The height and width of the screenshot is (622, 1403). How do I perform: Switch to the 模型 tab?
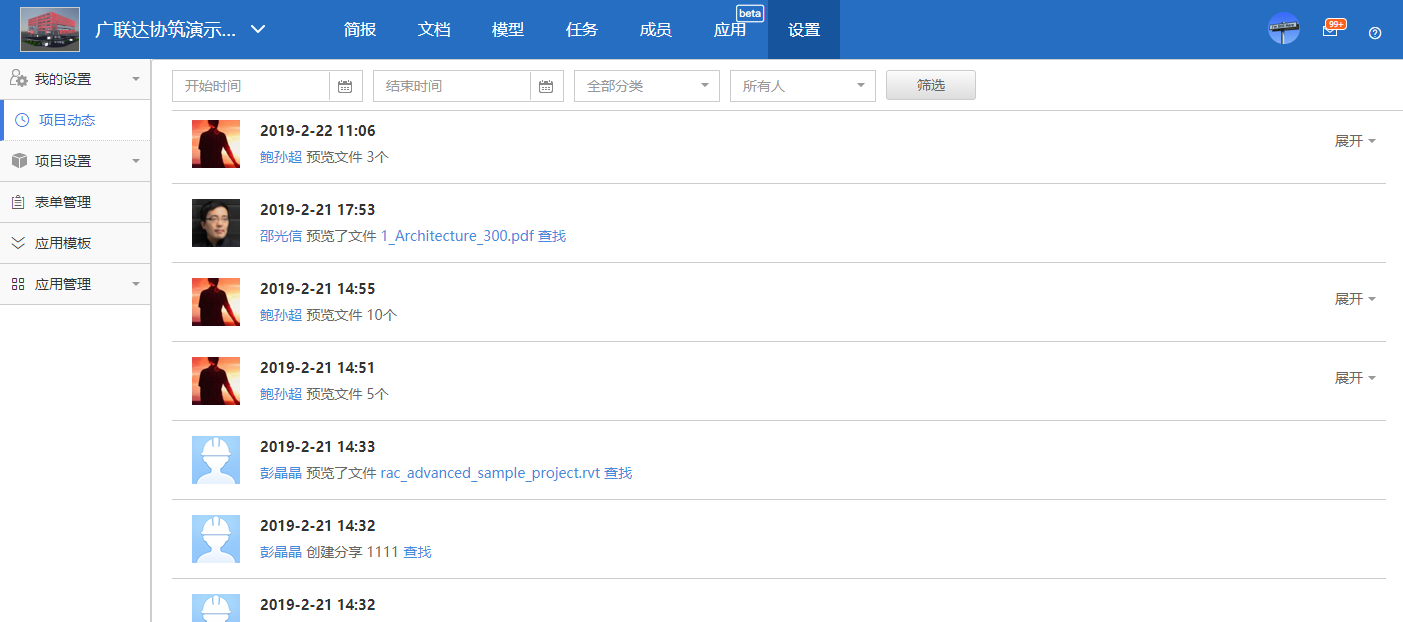[x=508, y=29]
